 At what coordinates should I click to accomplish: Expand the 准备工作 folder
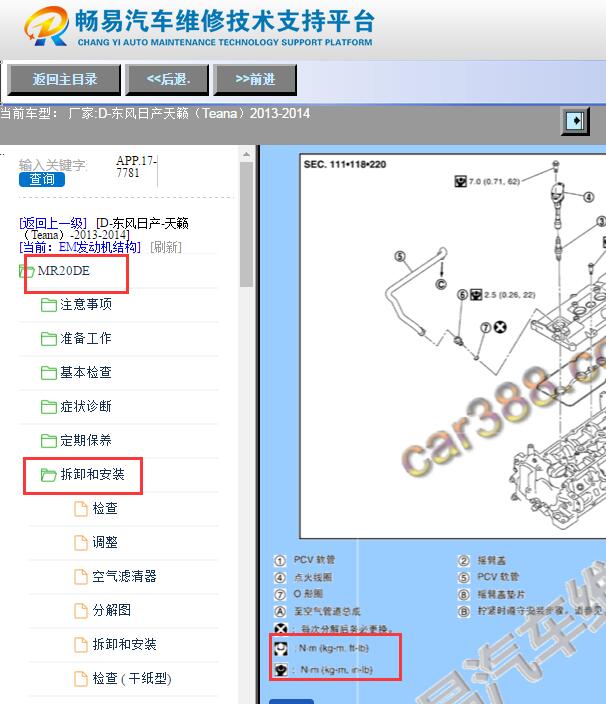(x=86, y=339)
